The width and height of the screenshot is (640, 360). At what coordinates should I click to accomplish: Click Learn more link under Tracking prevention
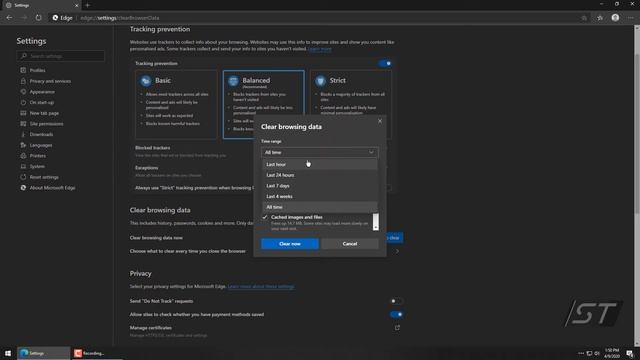[320, 49]
